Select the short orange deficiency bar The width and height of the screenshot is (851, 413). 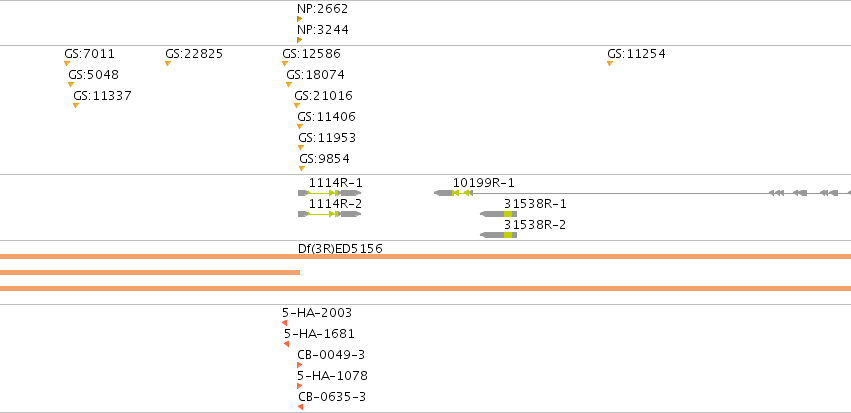(x=150, y=272)
